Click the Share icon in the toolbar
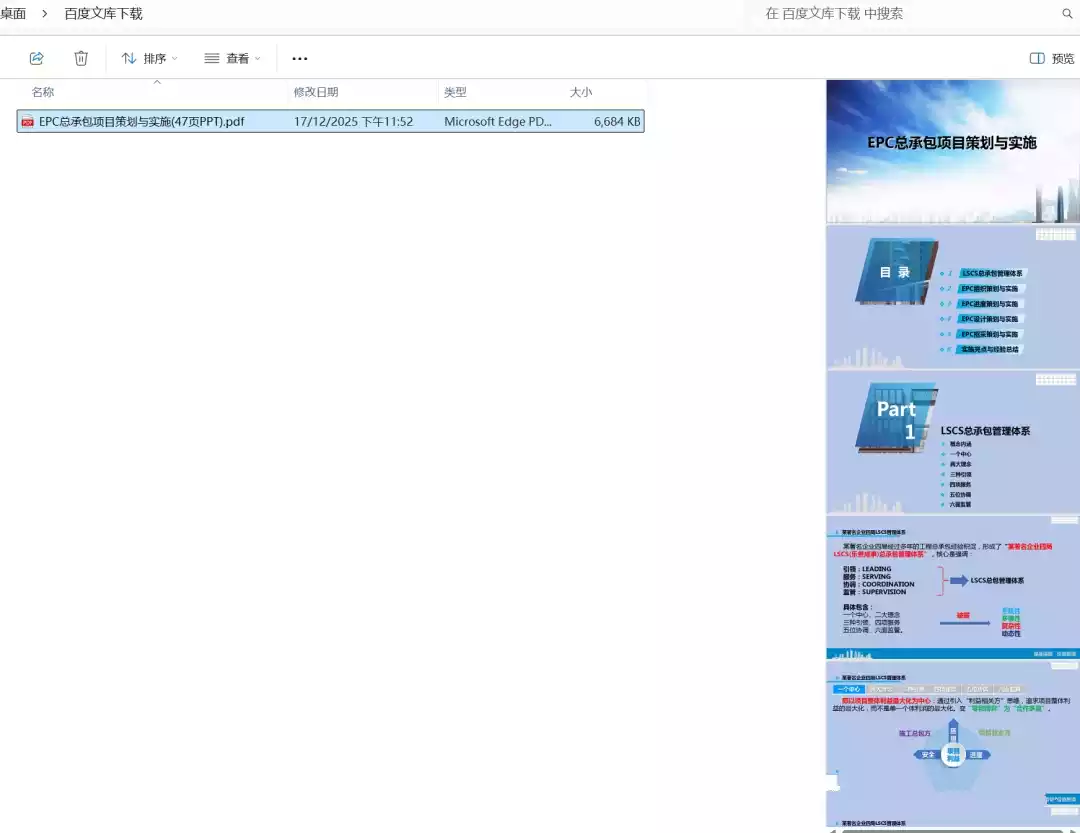This screenshot has height=833, width=1080. click(36, 58)
